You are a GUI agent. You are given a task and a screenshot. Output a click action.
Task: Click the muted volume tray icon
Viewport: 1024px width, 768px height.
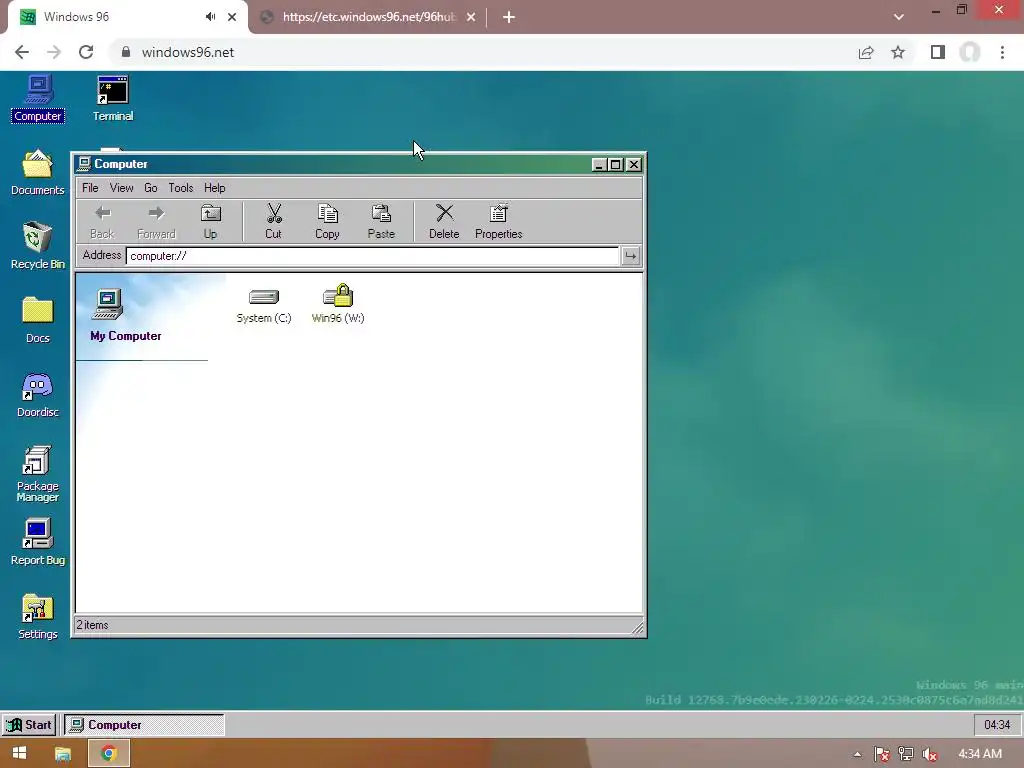930,754
